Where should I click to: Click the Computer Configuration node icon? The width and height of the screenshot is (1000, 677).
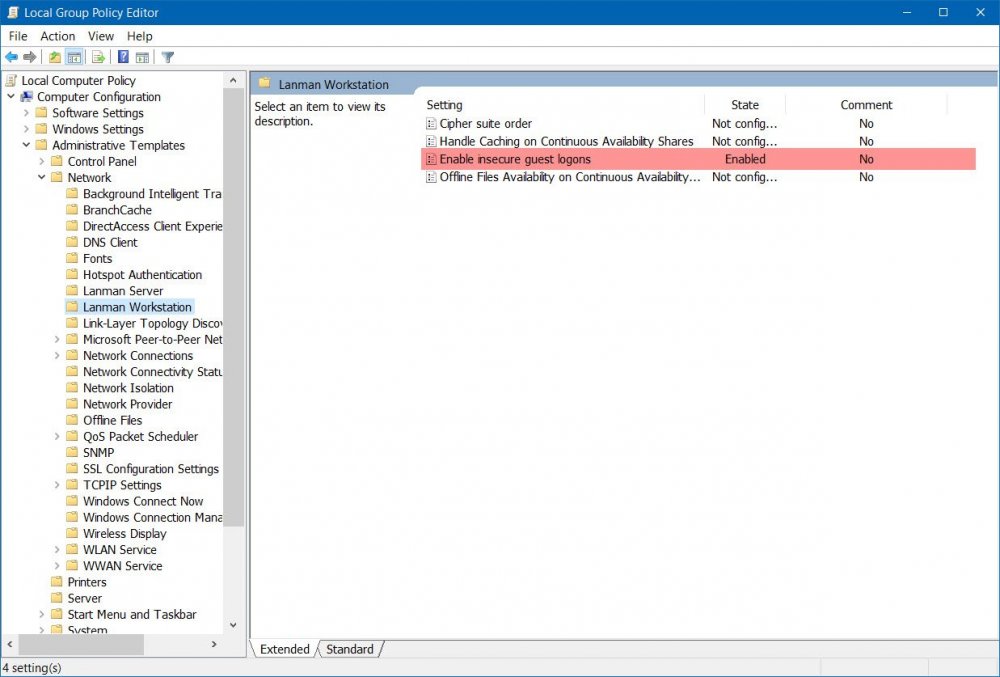26,97
